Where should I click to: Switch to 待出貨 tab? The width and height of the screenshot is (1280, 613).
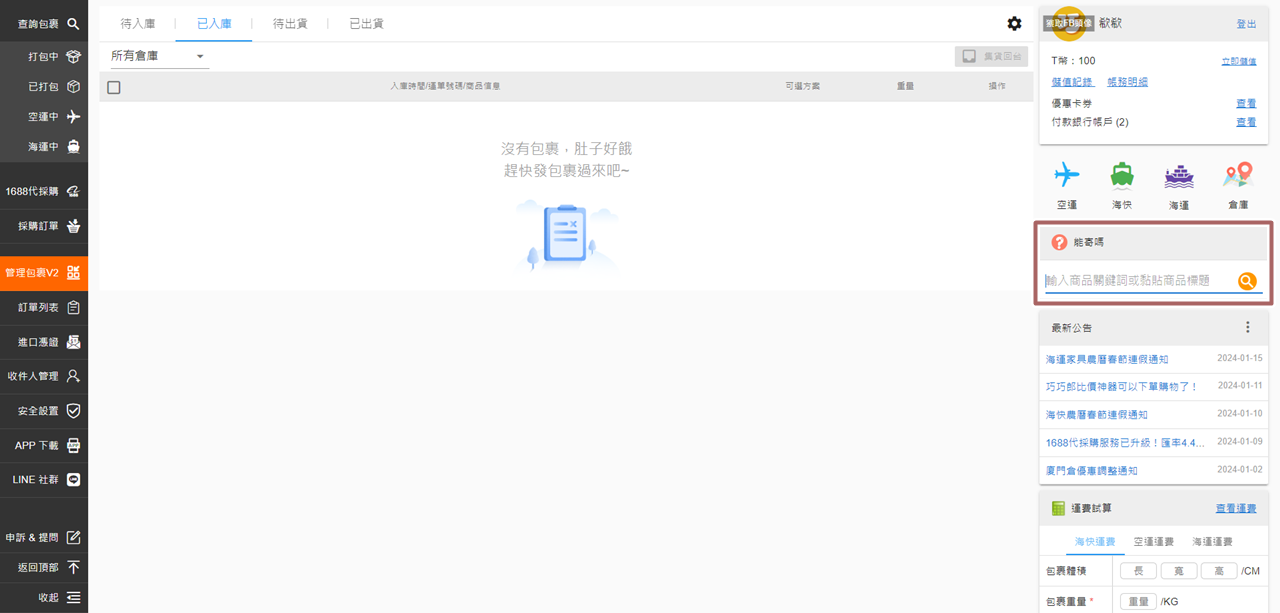point(290,23)
